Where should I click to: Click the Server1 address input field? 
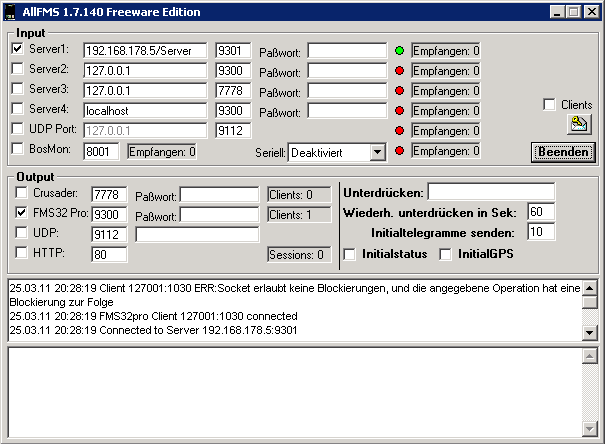pos(144,50)
